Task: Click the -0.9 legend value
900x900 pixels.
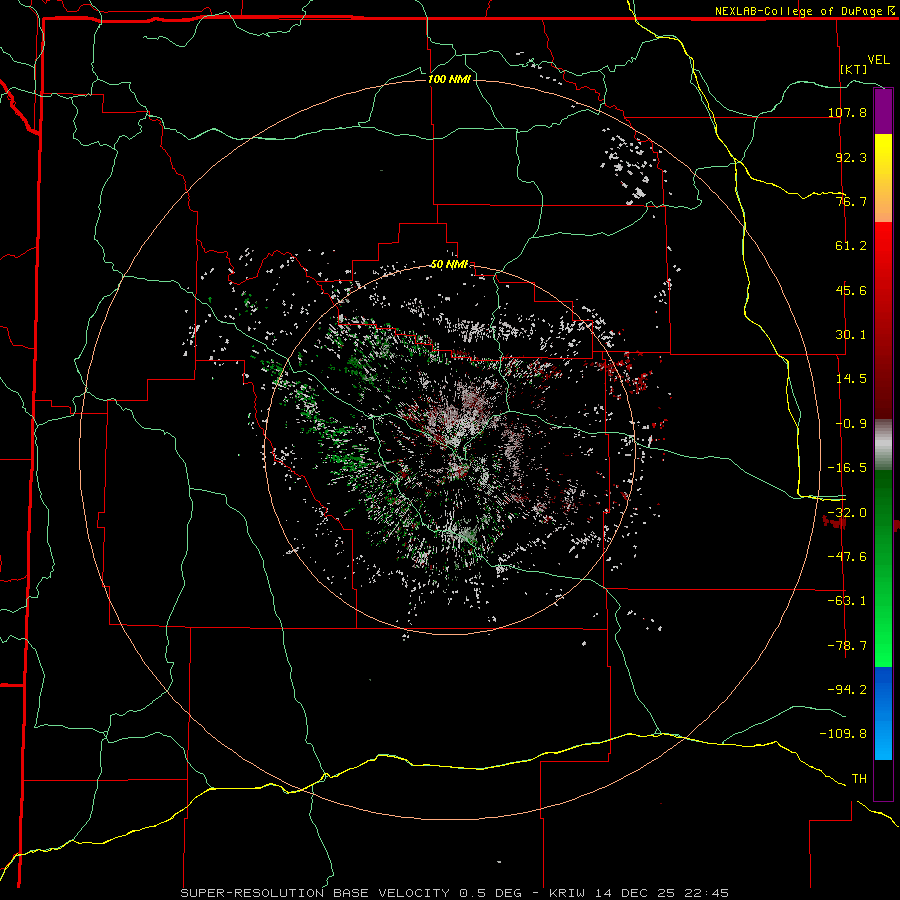Action: click(x=851, y=424)
